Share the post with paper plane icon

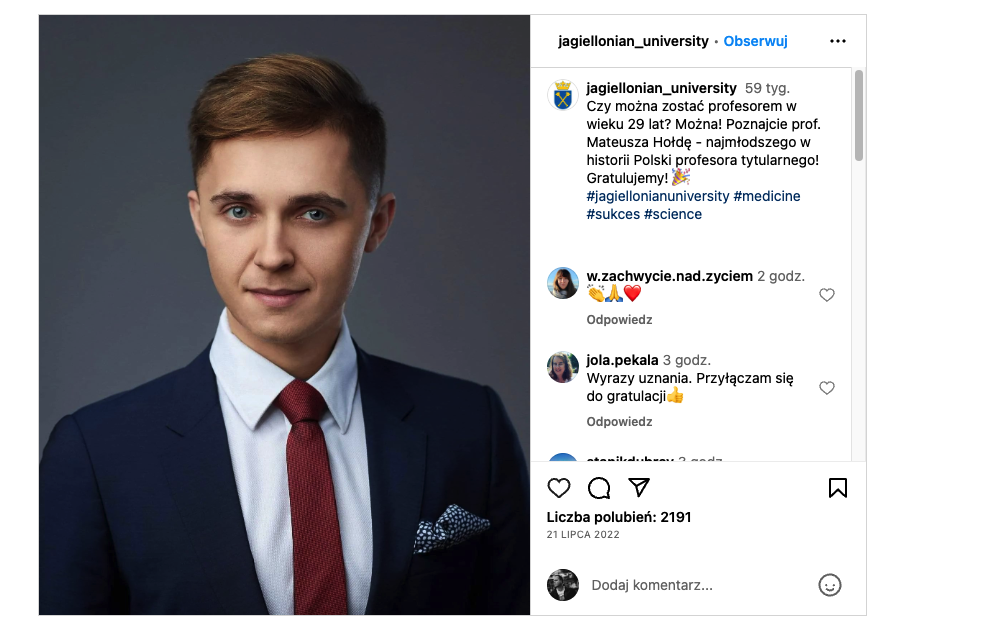[639, 487]
